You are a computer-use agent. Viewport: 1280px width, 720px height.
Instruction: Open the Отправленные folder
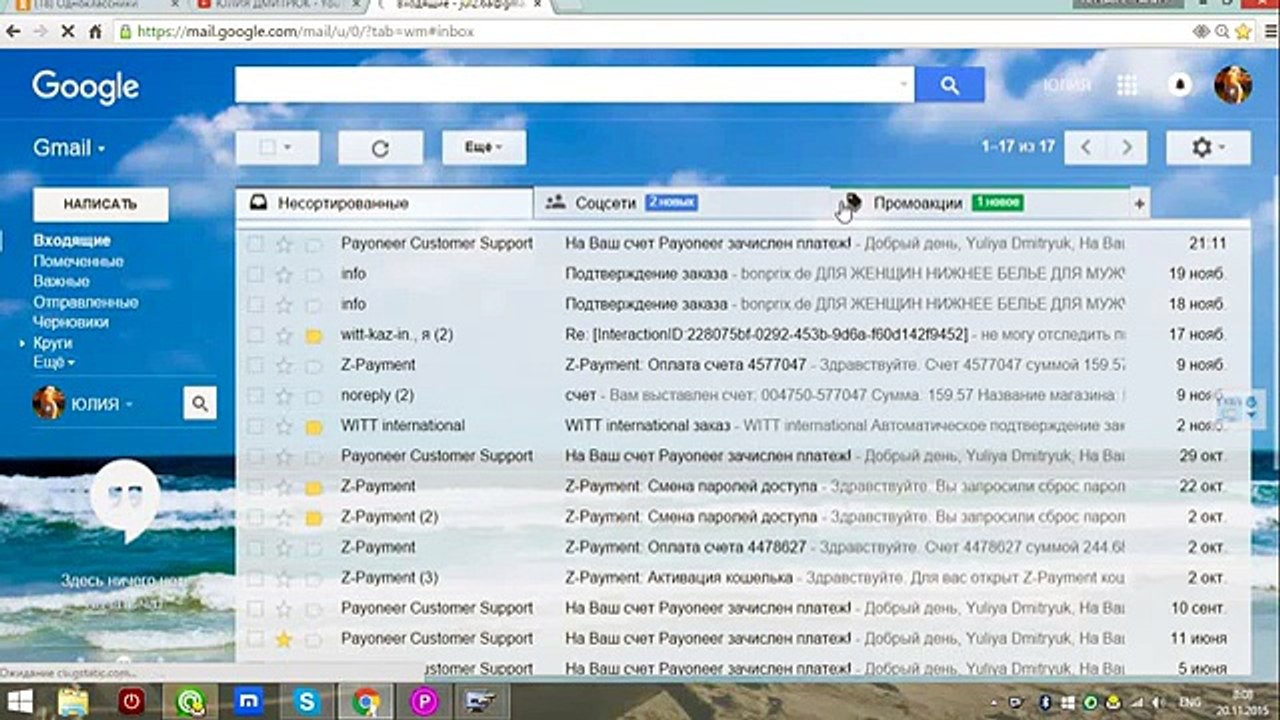85,302
